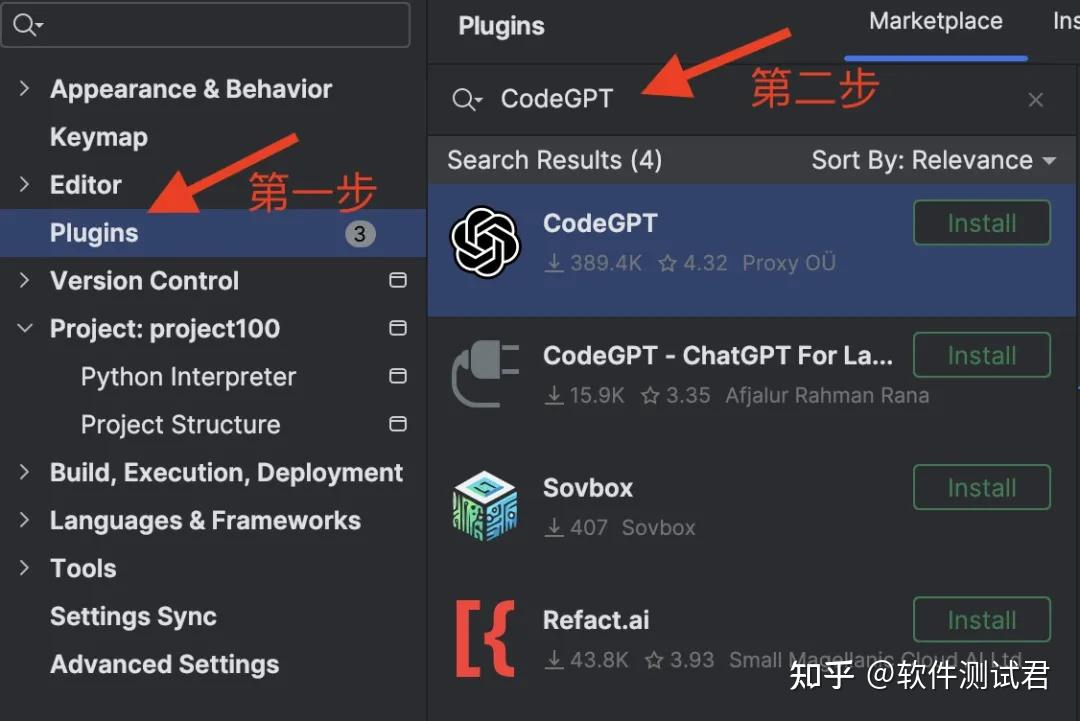The height and width of the screenshot is (721, 1080).
Task: Expand the Editor settings node
Action: pyautogui.click(x=25, y=185)
